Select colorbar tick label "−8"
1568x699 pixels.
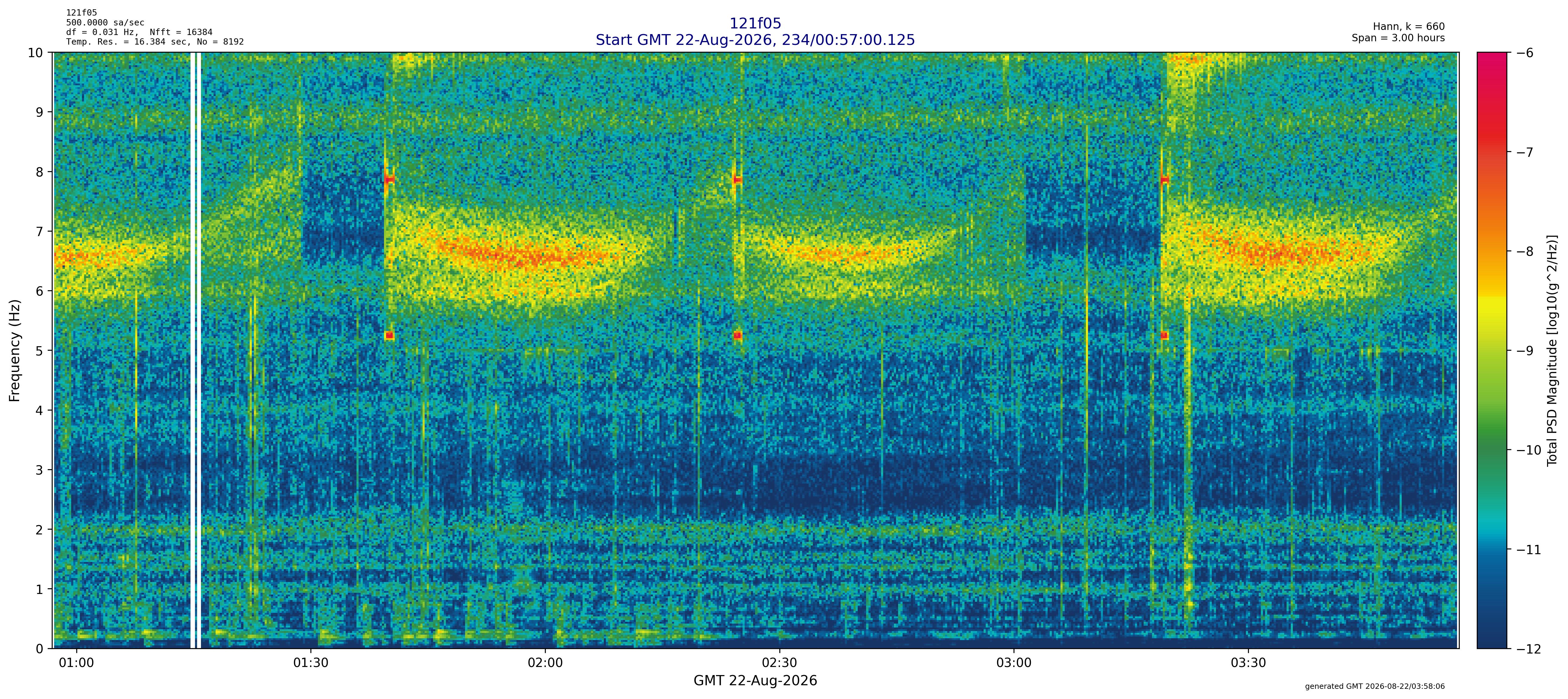coord(1524,251)
